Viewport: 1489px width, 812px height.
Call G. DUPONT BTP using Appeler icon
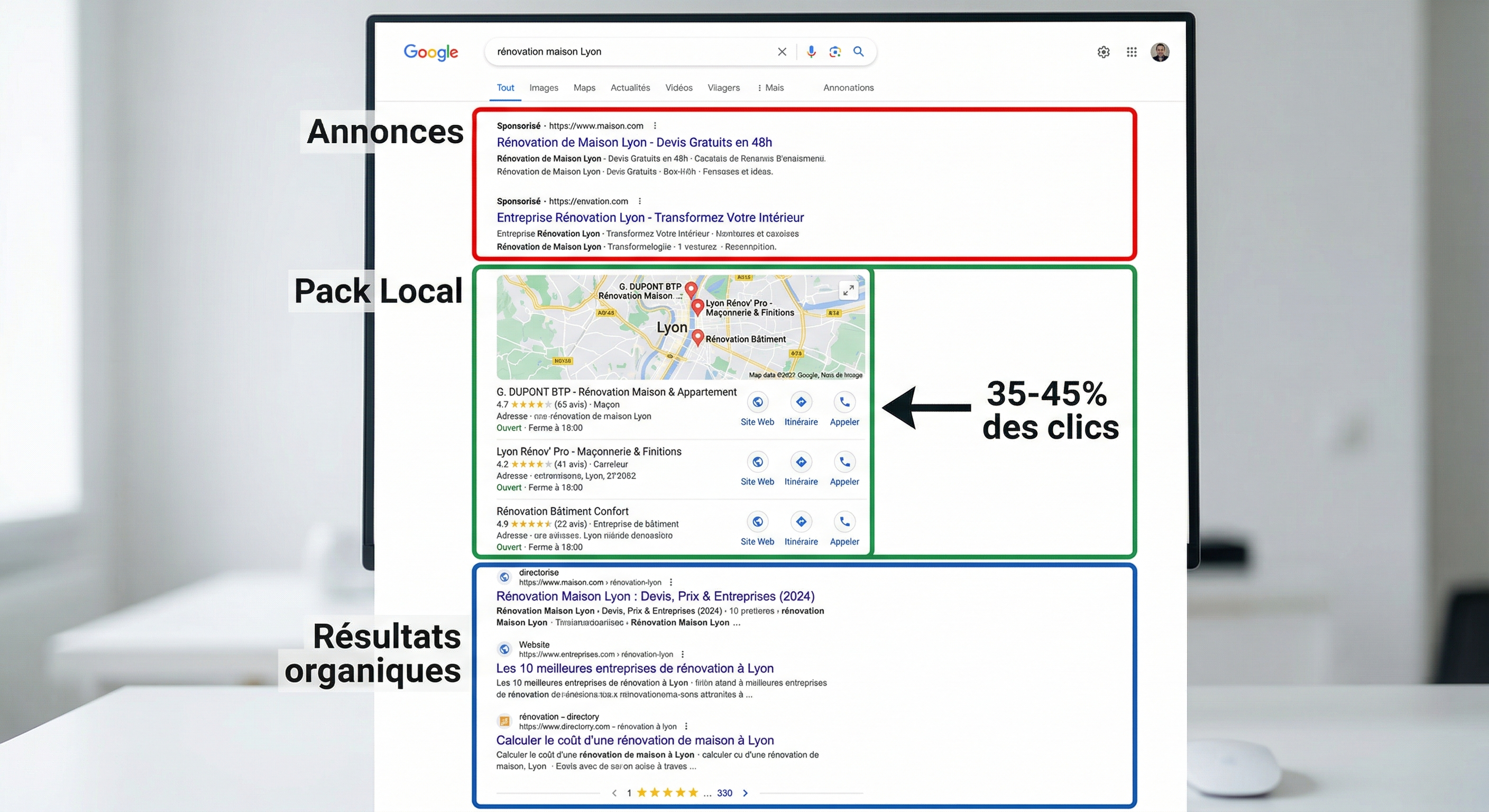(x=844, y=402)
